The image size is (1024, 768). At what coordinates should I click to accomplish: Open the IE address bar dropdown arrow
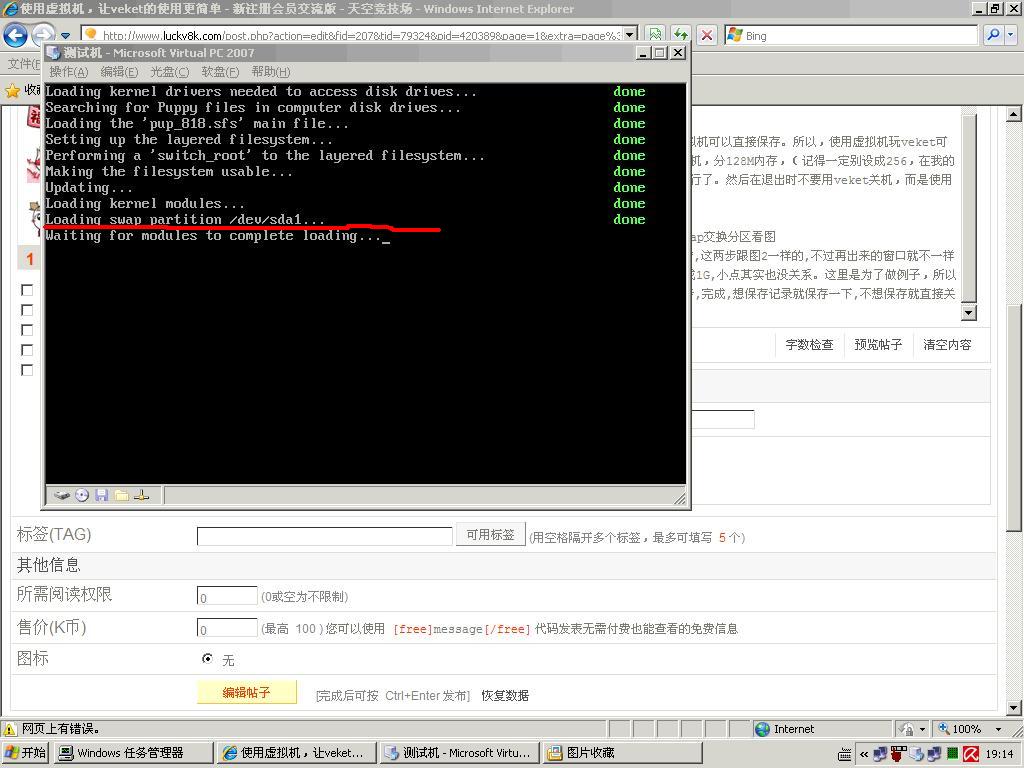pyautogui.click(x=630, y=35)
